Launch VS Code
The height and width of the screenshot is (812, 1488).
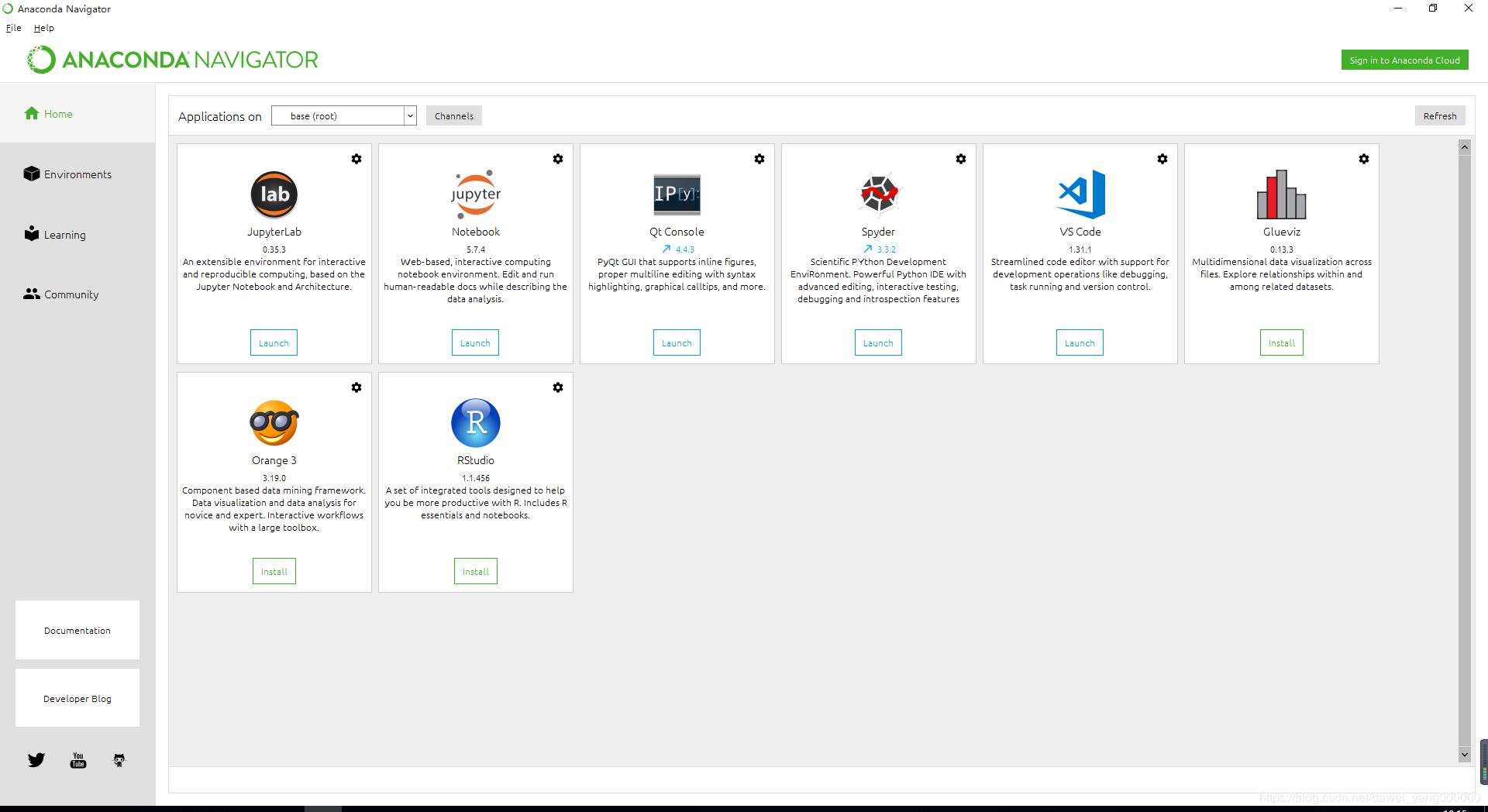1080,343
